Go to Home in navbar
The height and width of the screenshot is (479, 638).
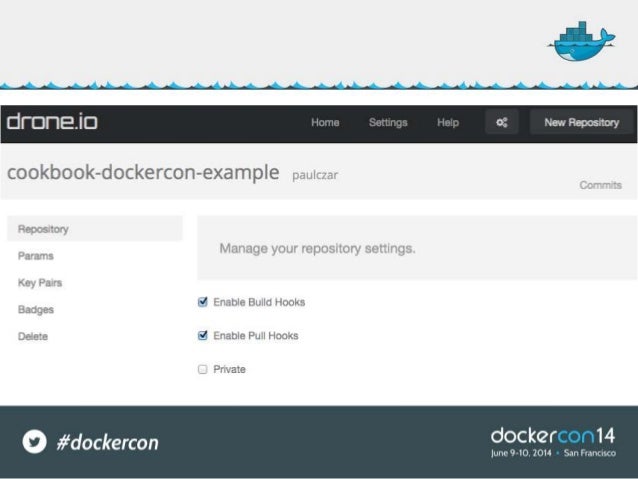click(325, 122)
